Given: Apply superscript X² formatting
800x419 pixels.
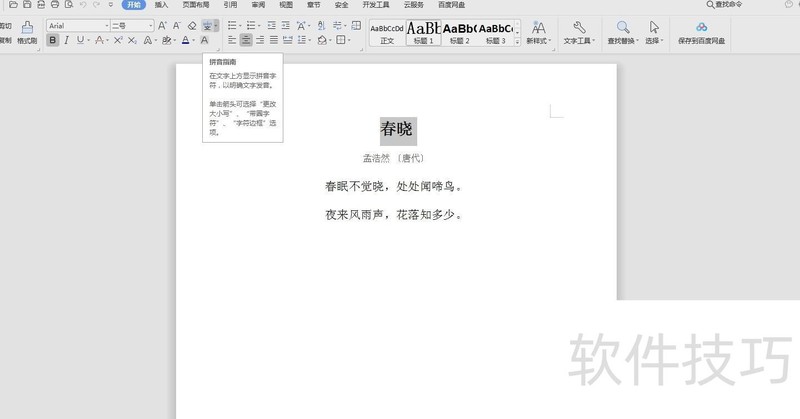Looking at the screenshot, I should (118, 40).
